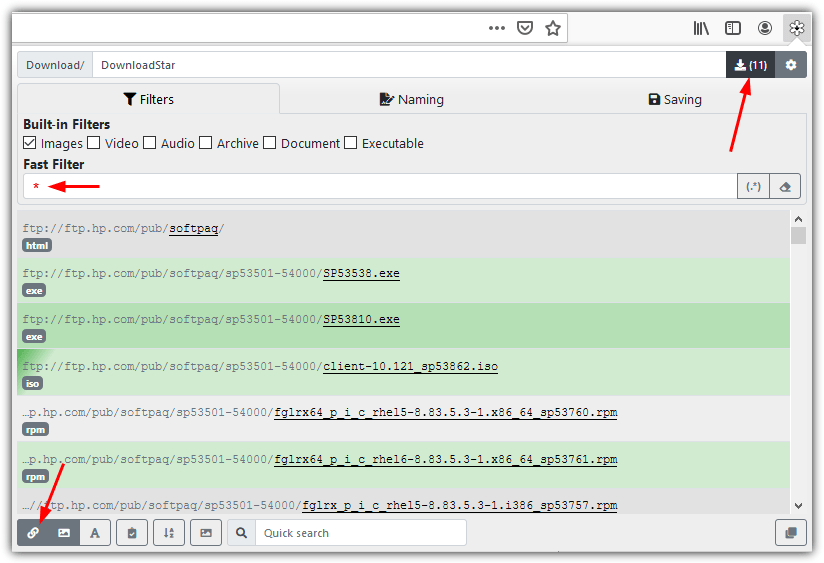Click the sort order icon
Screen dimensions: 824x563
point(169,533)
